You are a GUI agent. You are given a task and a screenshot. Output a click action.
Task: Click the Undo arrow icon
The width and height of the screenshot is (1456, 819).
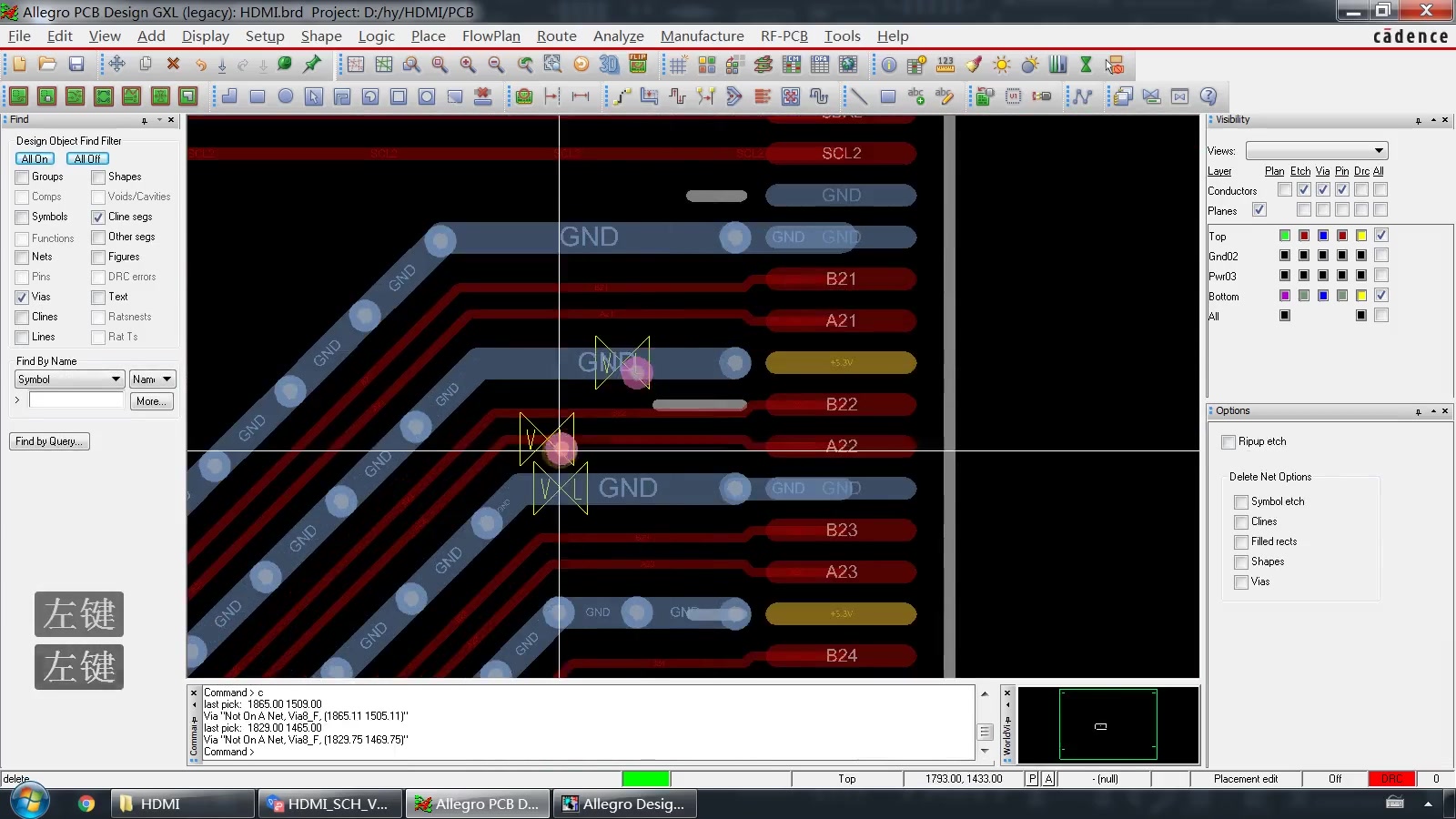200,65
